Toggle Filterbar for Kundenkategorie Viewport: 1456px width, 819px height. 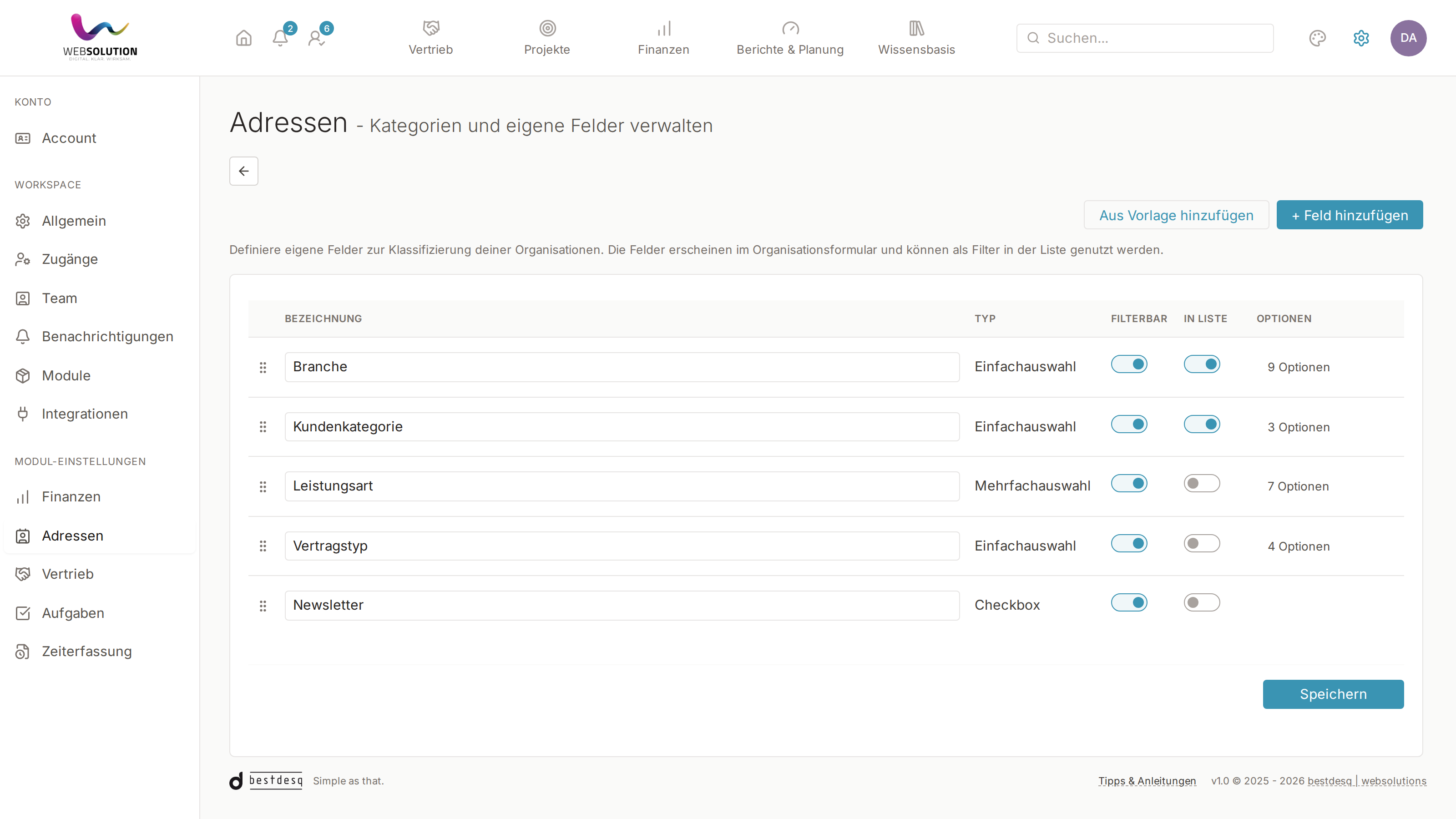click(x=1129, y=424)
